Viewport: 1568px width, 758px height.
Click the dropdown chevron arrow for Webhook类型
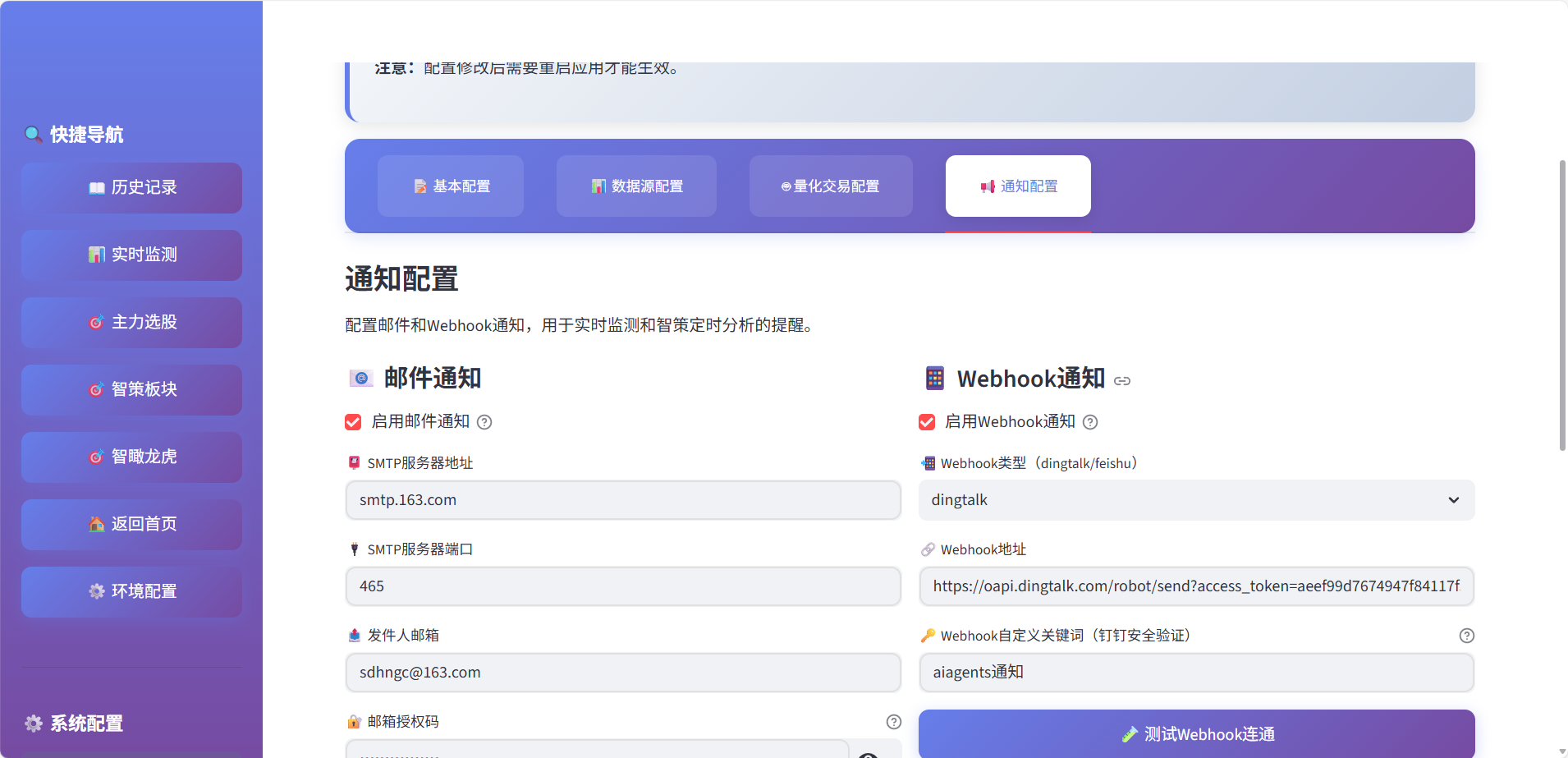tap(1453, 500)
